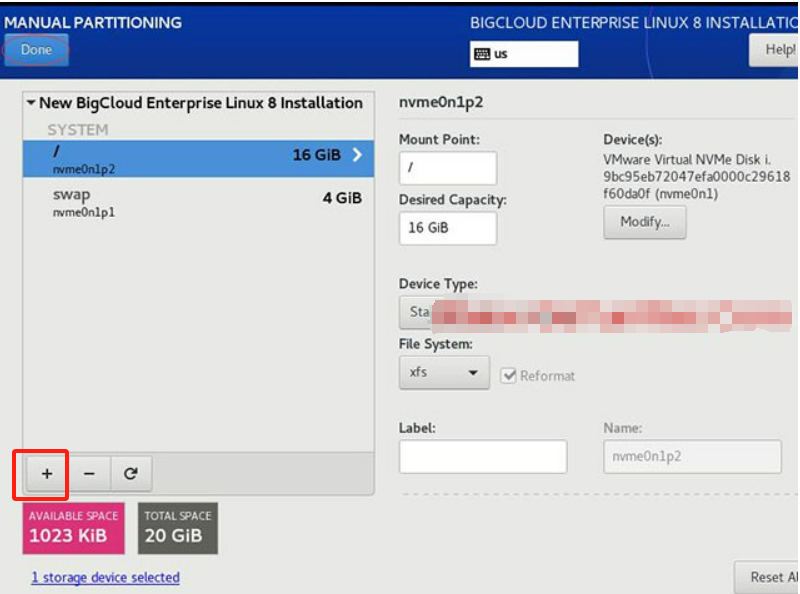The width and height of the screenshot is (800, 594).
Task: Toggle the Reformat checkbox
Action: click(x=509, y=376)
